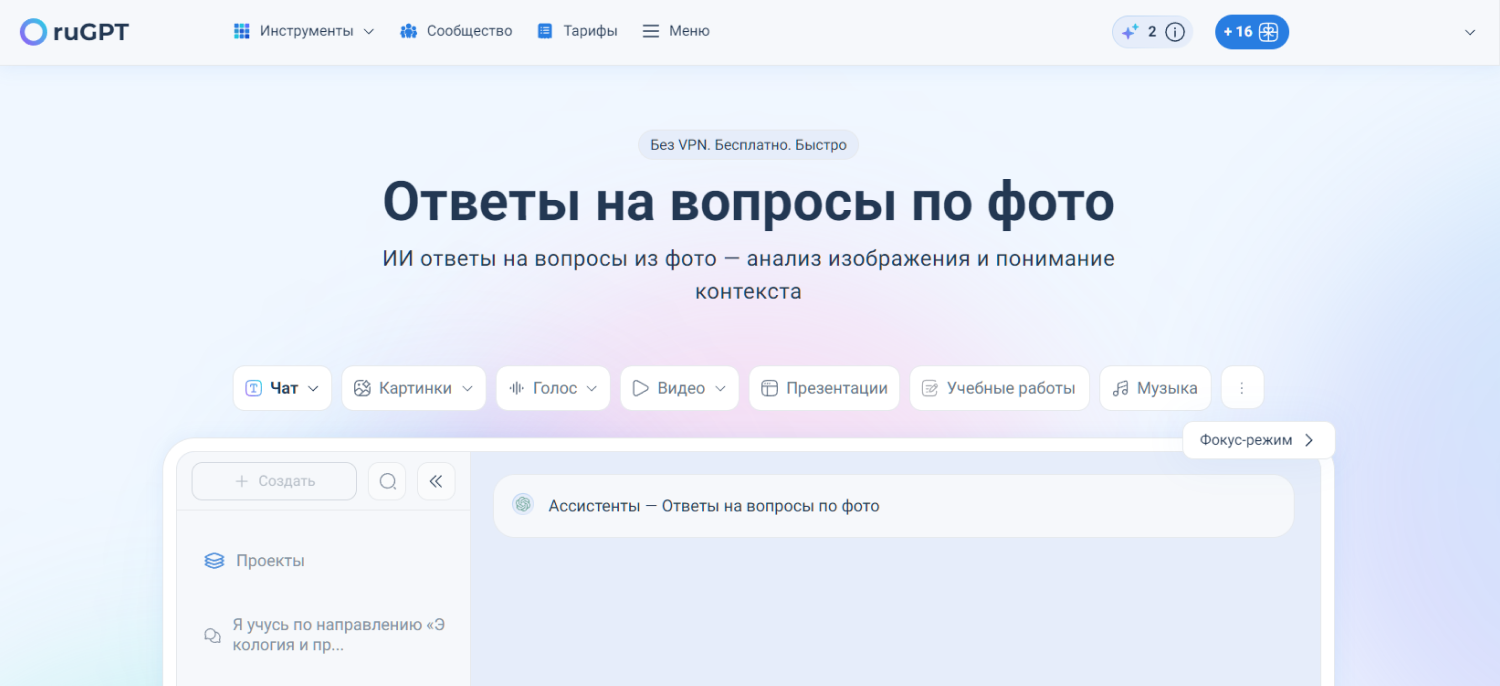Screen dimensions: 1500x686
Task: Expand the Картинки dropdown
Action: (414, 388)
